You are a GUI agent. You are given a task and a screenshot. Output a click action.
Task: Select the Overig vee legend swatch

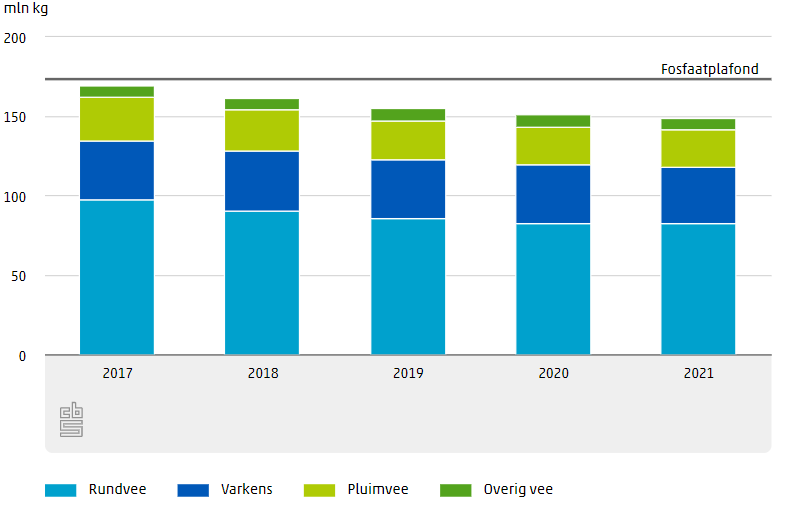click(455, 490)
